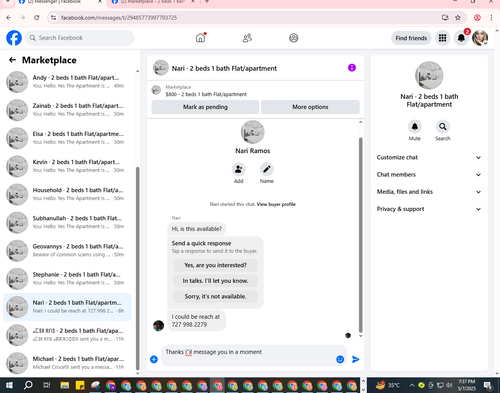Click the Find friends button

coord(411,38)
